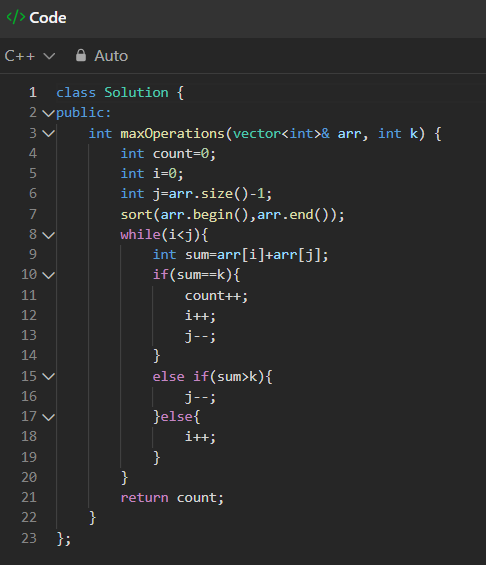Viewport: 486px width, 565px height.
Task: Click on 'while(i<j){' text
Action: point(164,235)
